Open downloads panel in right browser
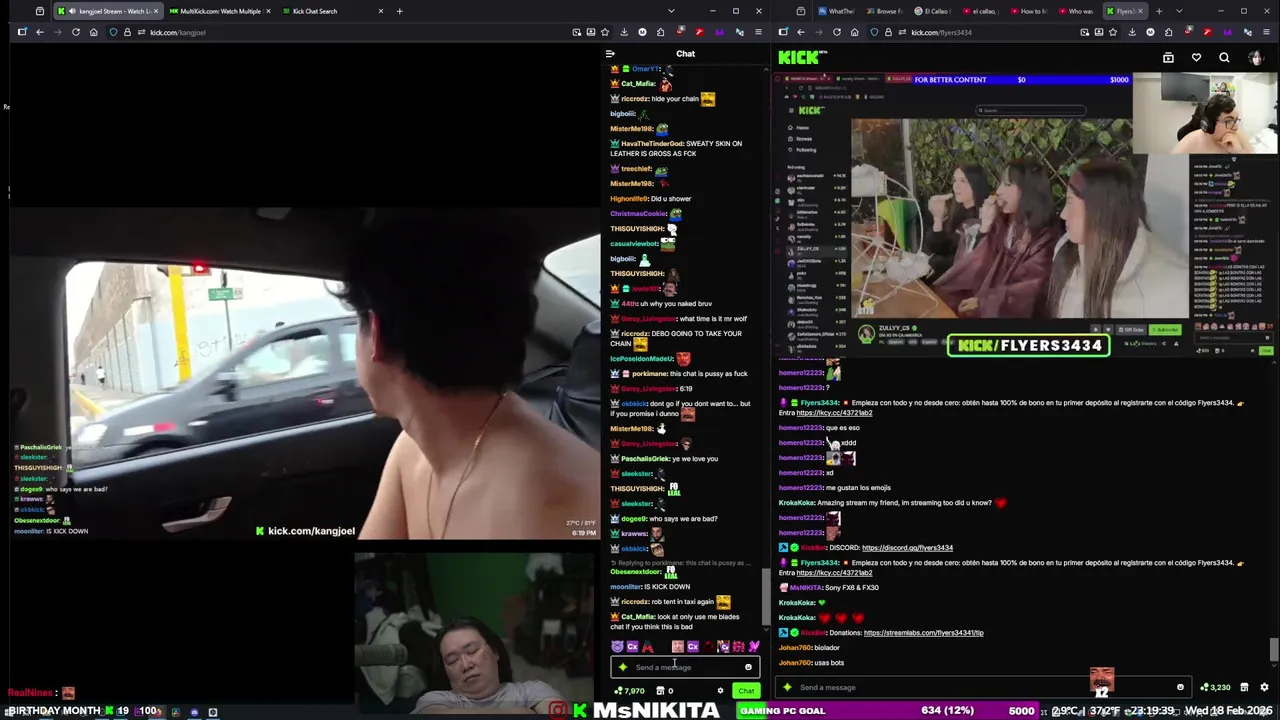Image resolution: width=1280 pixels, height=720 pixels. pyautogui.click(x=1132, y=32)
